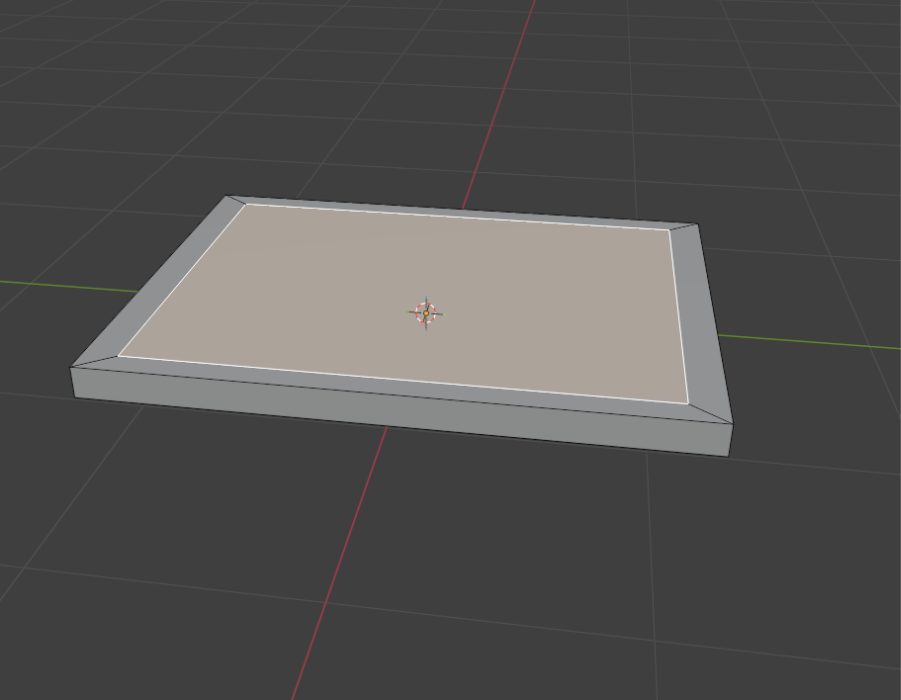
Task: Click the outer front-right top corner vertex
Action: (733, 424)
